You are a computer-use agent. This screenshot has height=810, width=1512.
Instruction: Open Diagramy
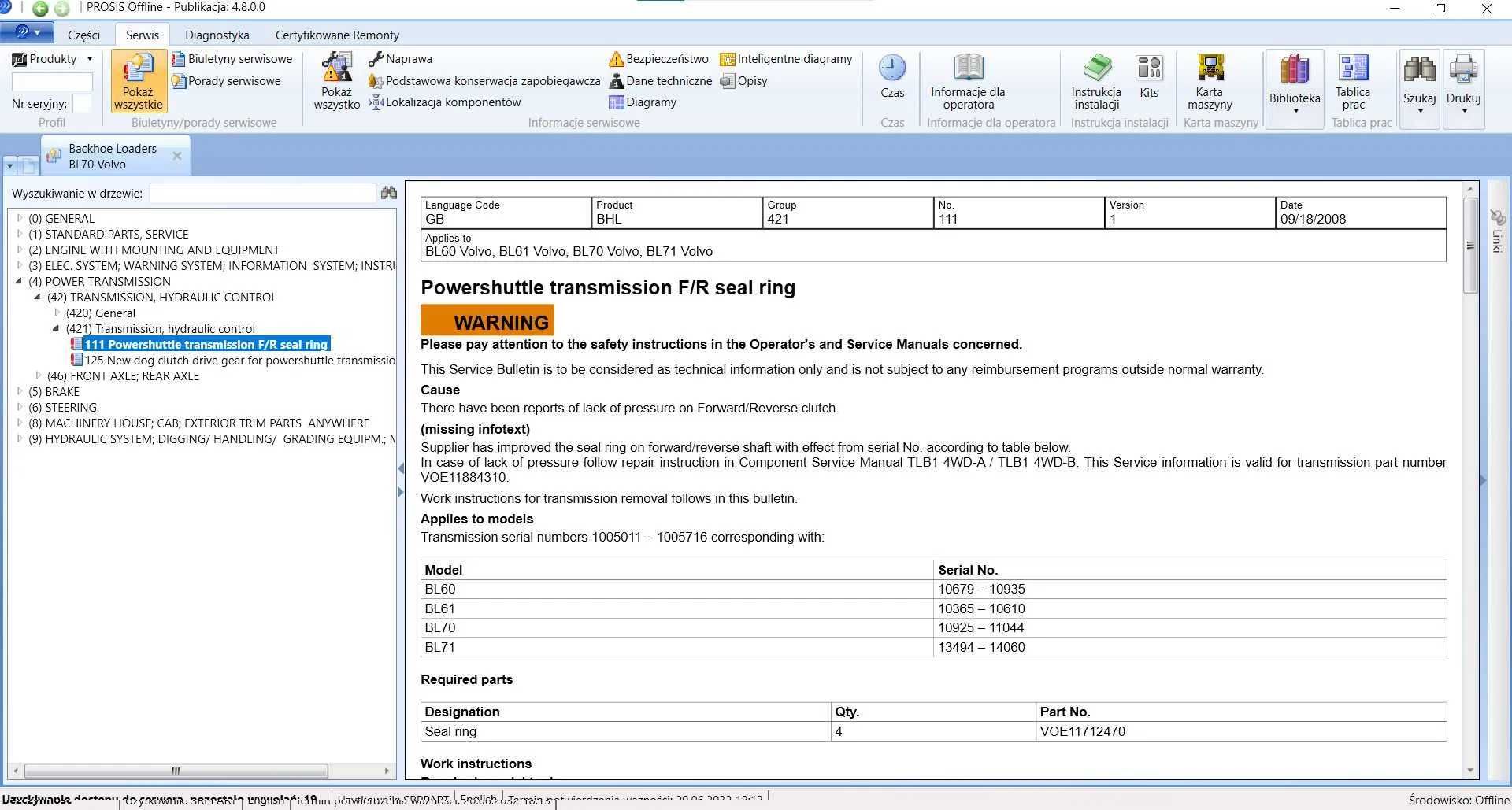(643, 102)
